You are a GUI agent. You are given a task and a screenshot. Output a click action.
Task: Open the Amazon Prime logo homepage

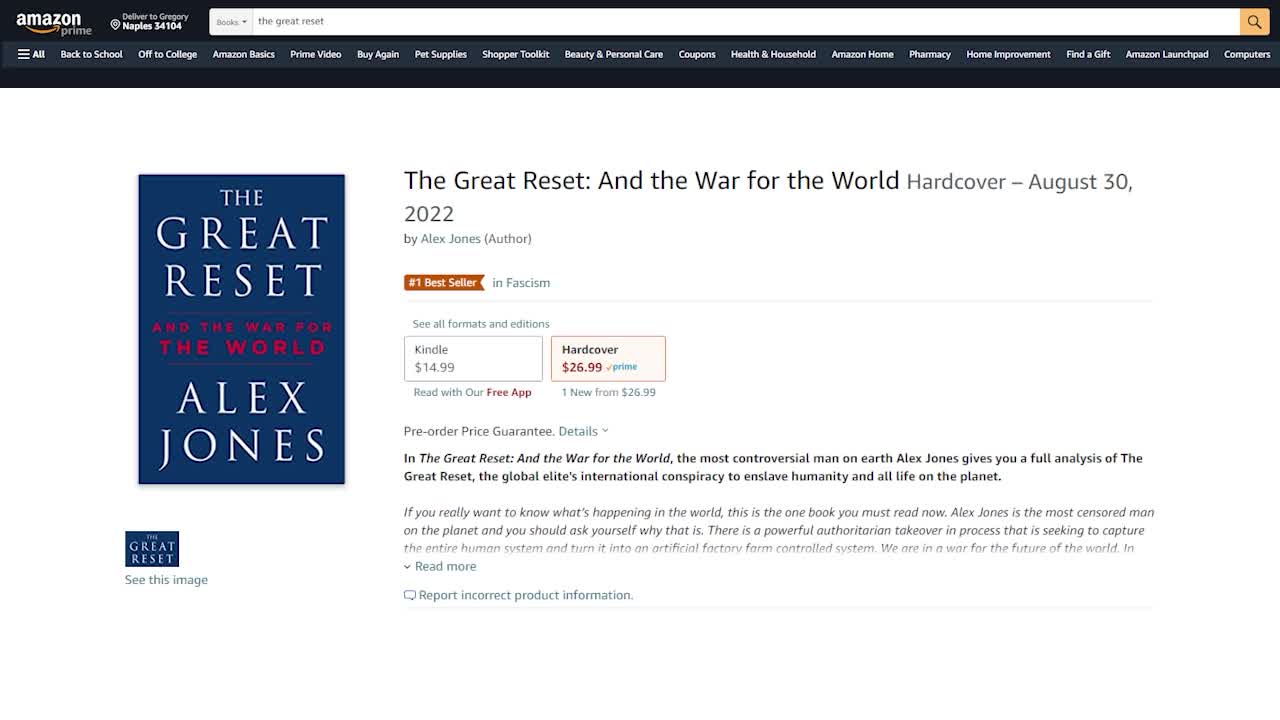pyautogui.click(x=53, y=23)
